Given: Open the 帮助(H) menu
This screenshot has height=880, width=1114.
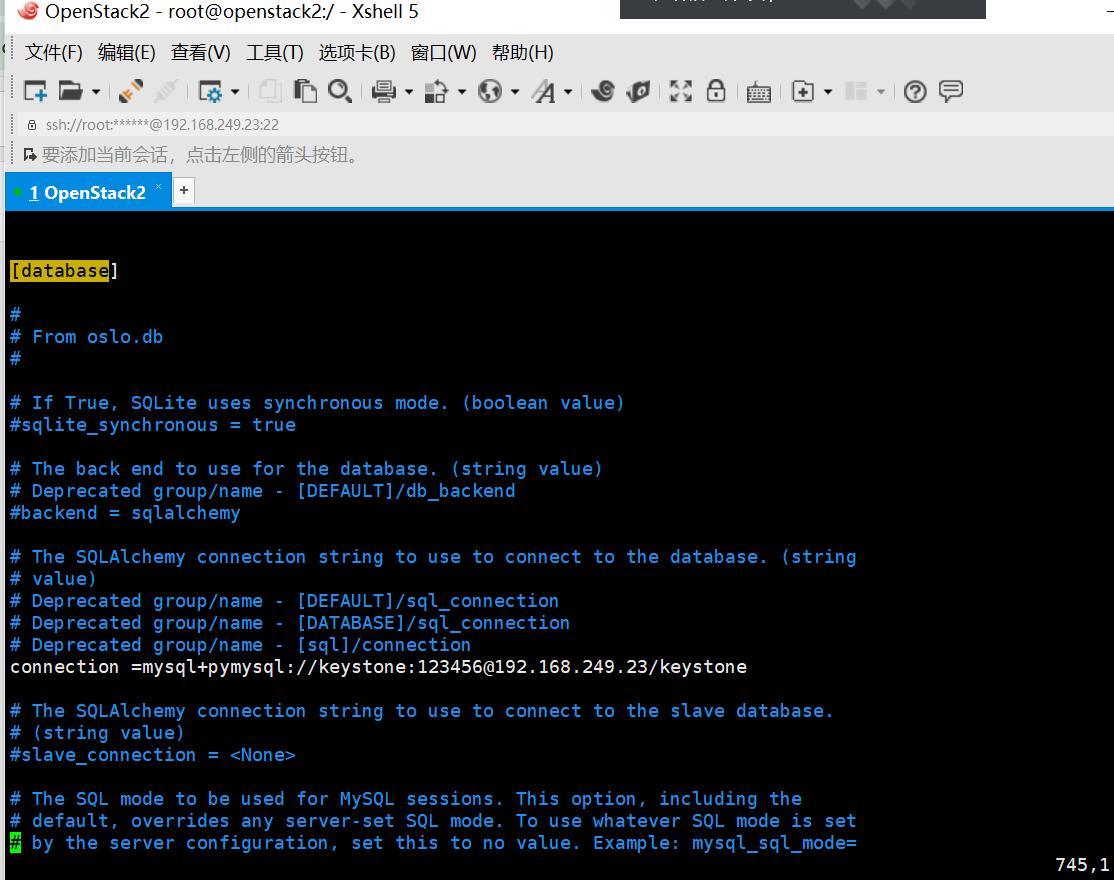Looking at the screenshot, I should [x=522, y=53].
